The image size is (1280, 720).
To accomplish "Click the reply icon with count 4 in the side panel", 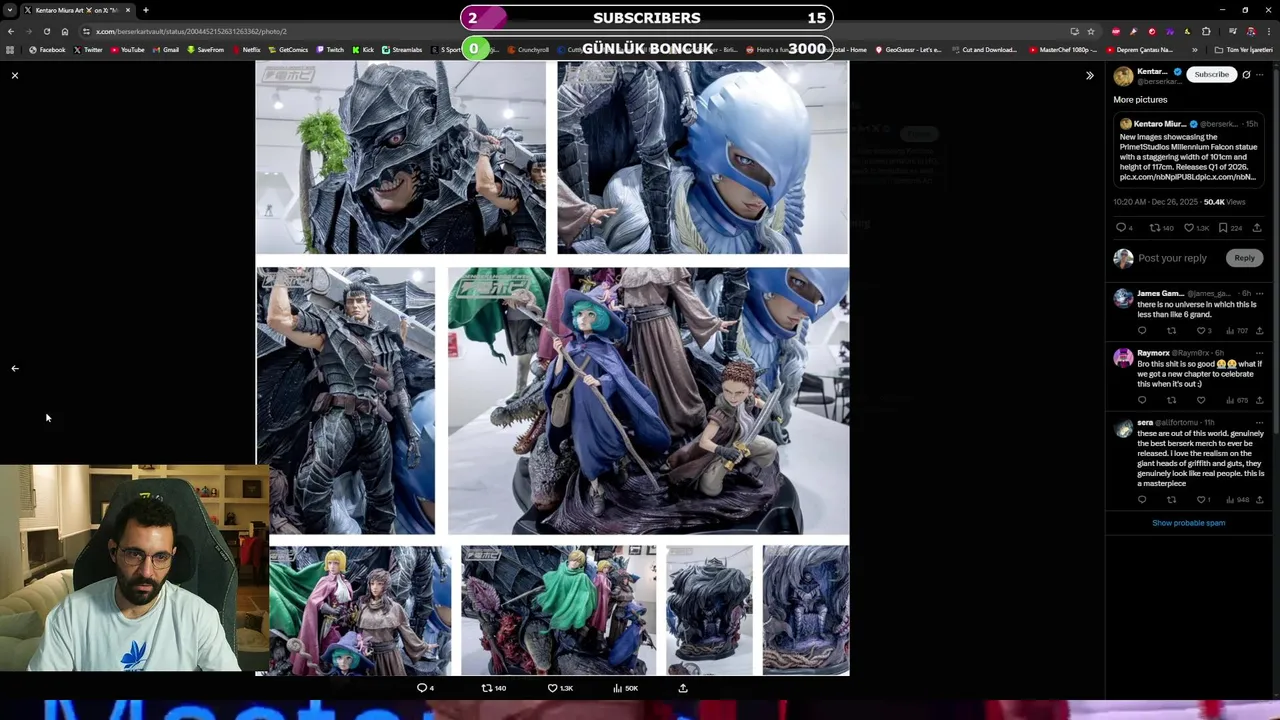I will (x=1124, y=228).
